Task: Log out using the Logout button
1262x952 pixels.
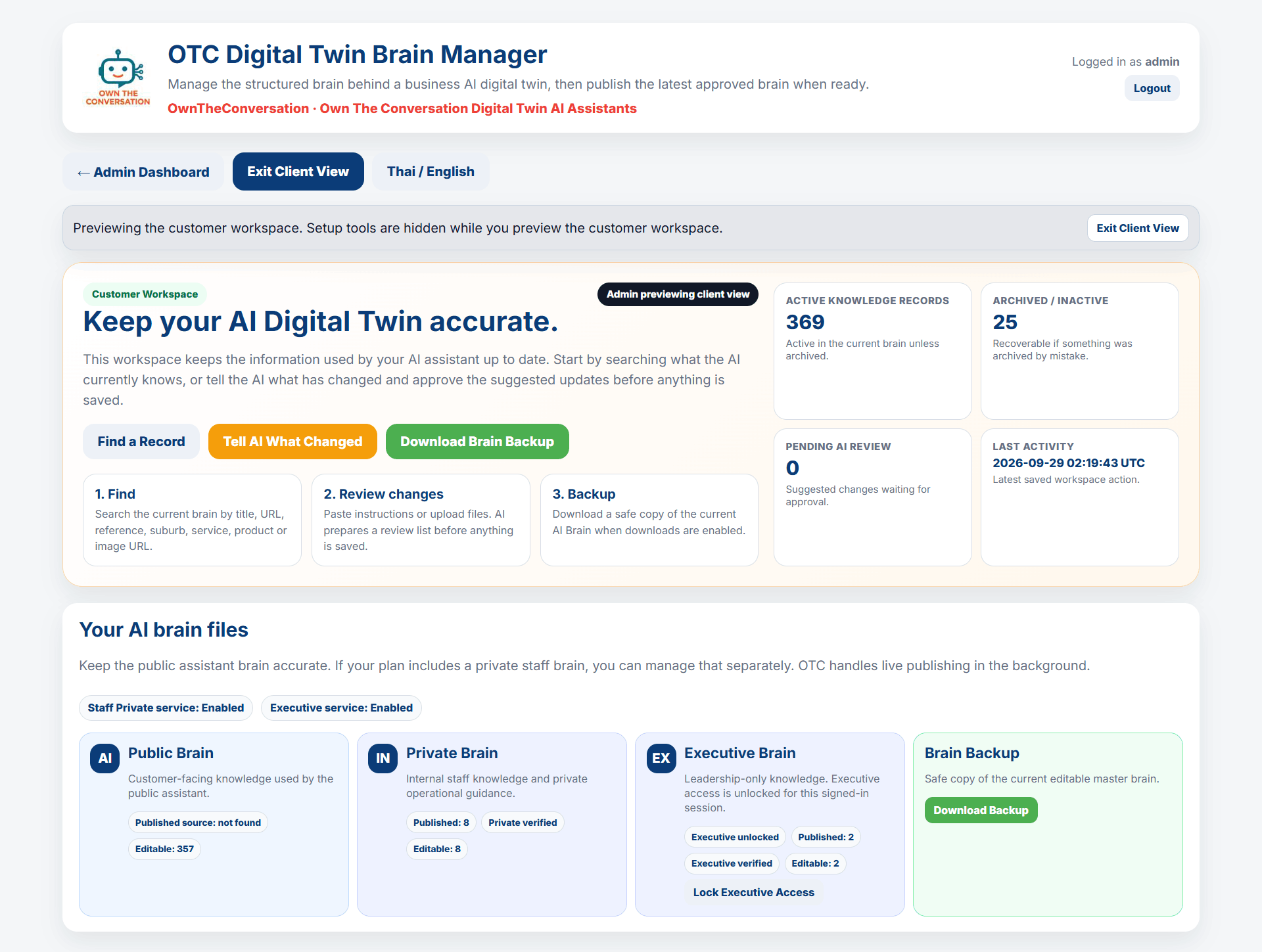Action: click(1152, 88)
